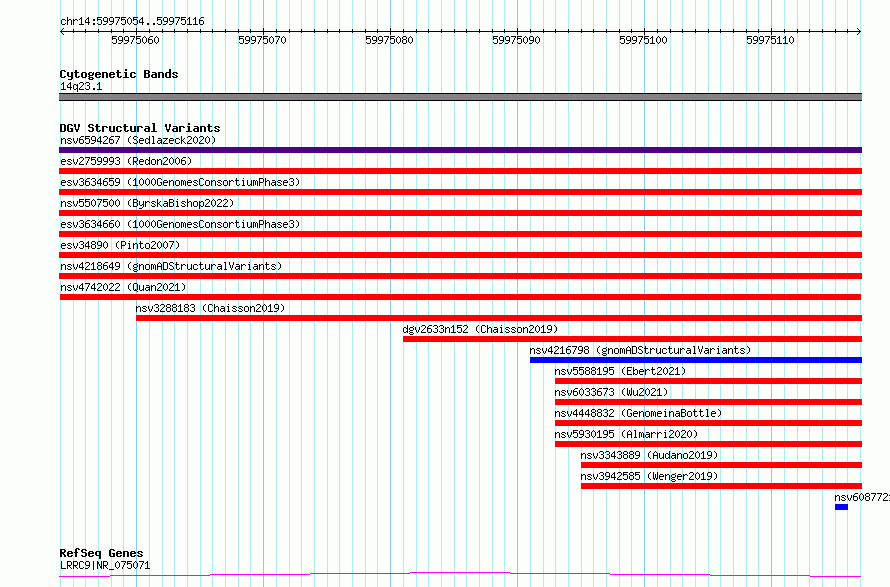Click nsv4218649 (gnomADStructuralVariants) label
This screenshot has height=587, width=890.
pos(171,266)
